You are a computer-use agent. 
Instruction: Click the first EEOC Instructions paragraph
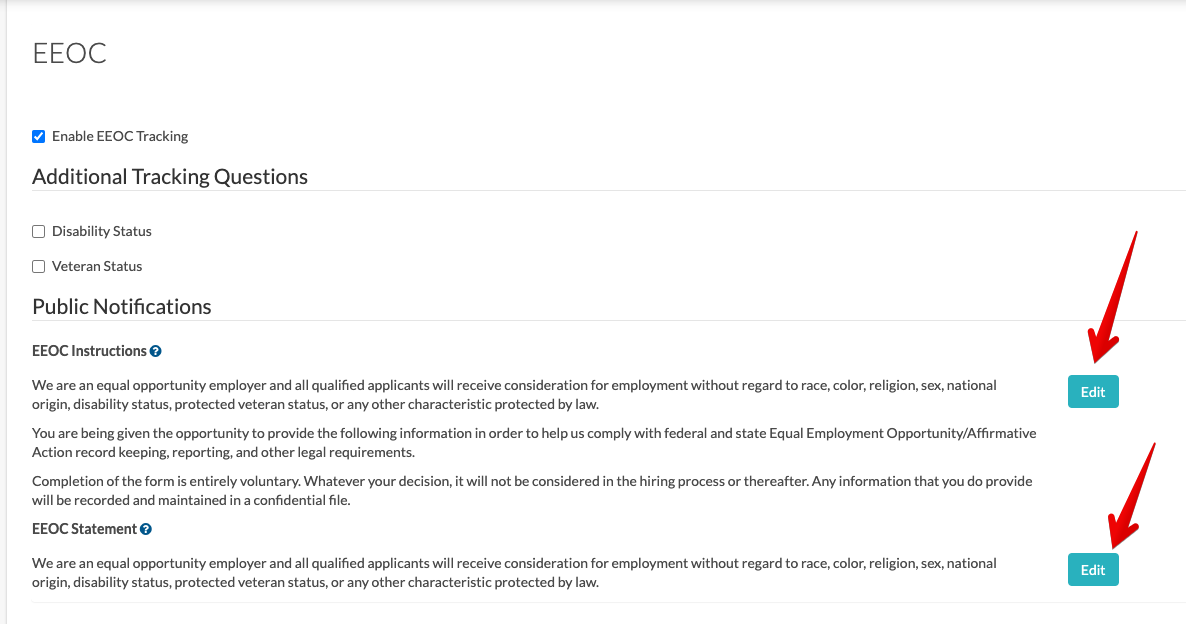click(514, 394)
